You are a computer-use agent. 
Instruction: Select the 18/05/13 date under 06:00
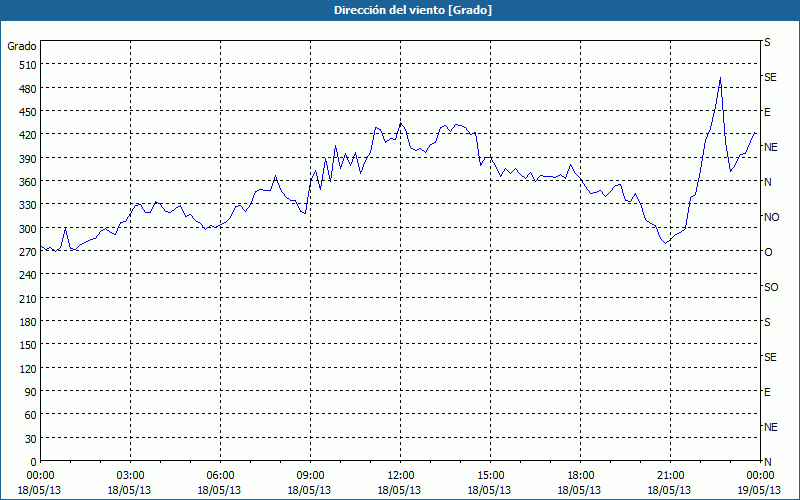[x=219, y=490]
